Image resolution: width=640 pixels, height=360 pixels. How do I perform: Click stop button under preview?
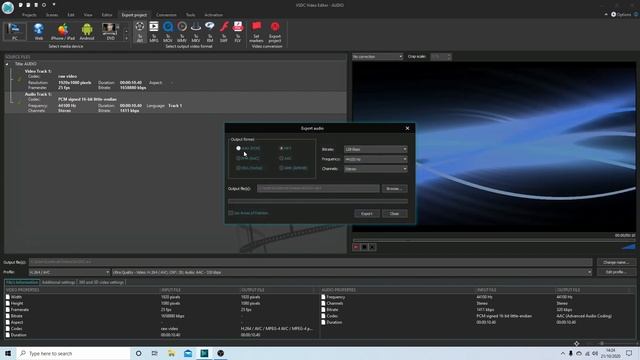[x=364, y=247]
